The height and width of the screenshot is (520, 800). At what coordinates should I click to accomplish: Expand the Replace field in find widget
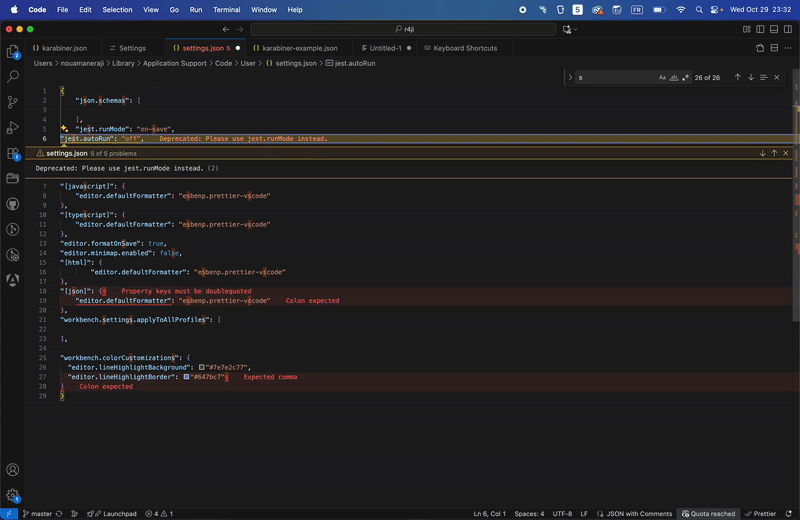click(570, 77)
